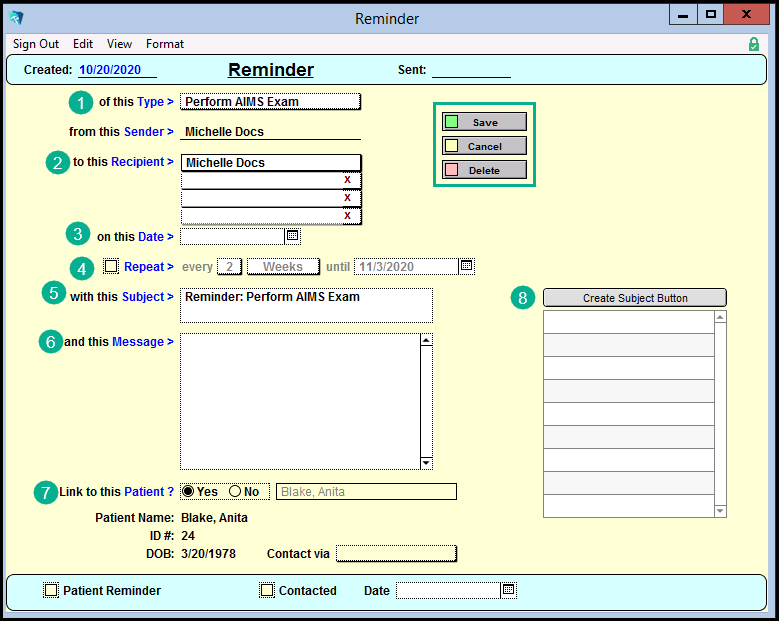This screenshot has height=621, width=779.
Task: Click red X on fourth recipient row
Action: tap(347, 216)
